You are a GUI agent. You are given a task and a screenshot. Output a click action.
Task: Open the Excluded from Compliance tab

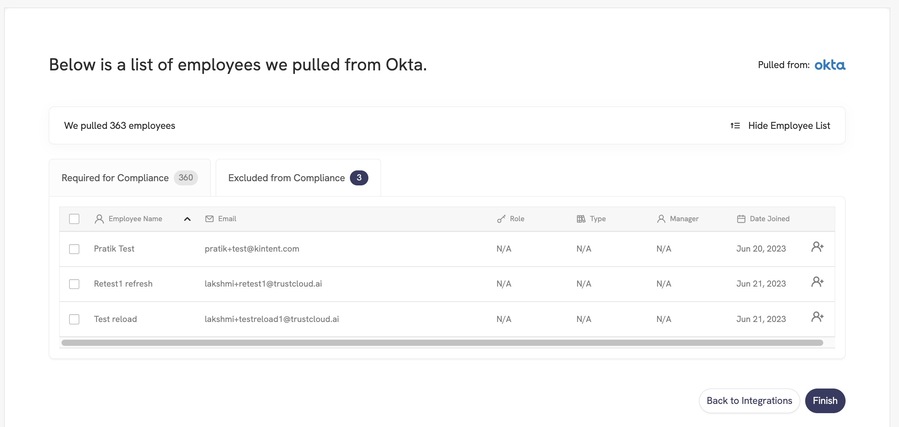pyautogui.click(x=298, y=178)
